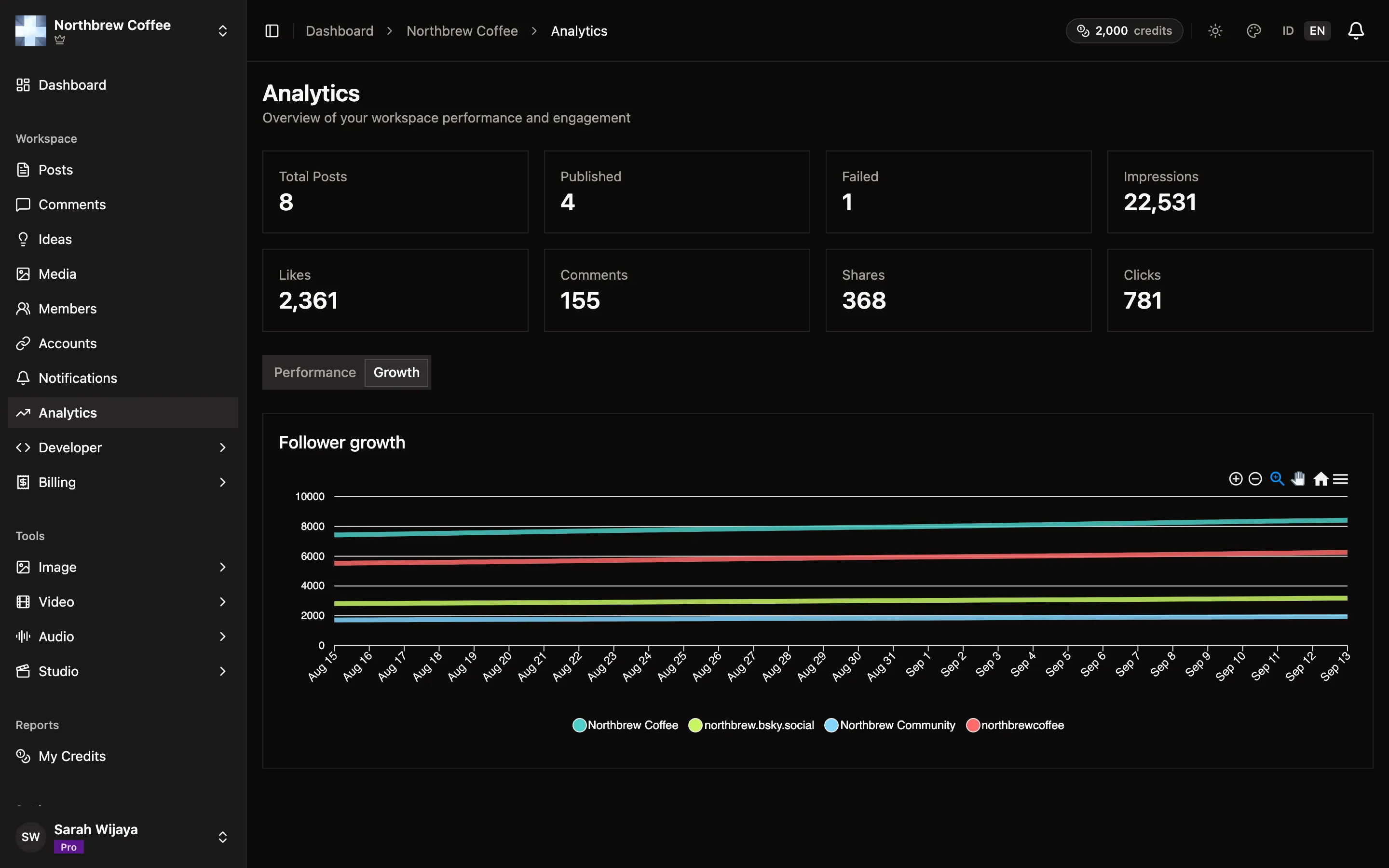Screen dimensions: 1389x868
Task: Click the Impressions 22,531 stat card
Action: [1240, 192]
